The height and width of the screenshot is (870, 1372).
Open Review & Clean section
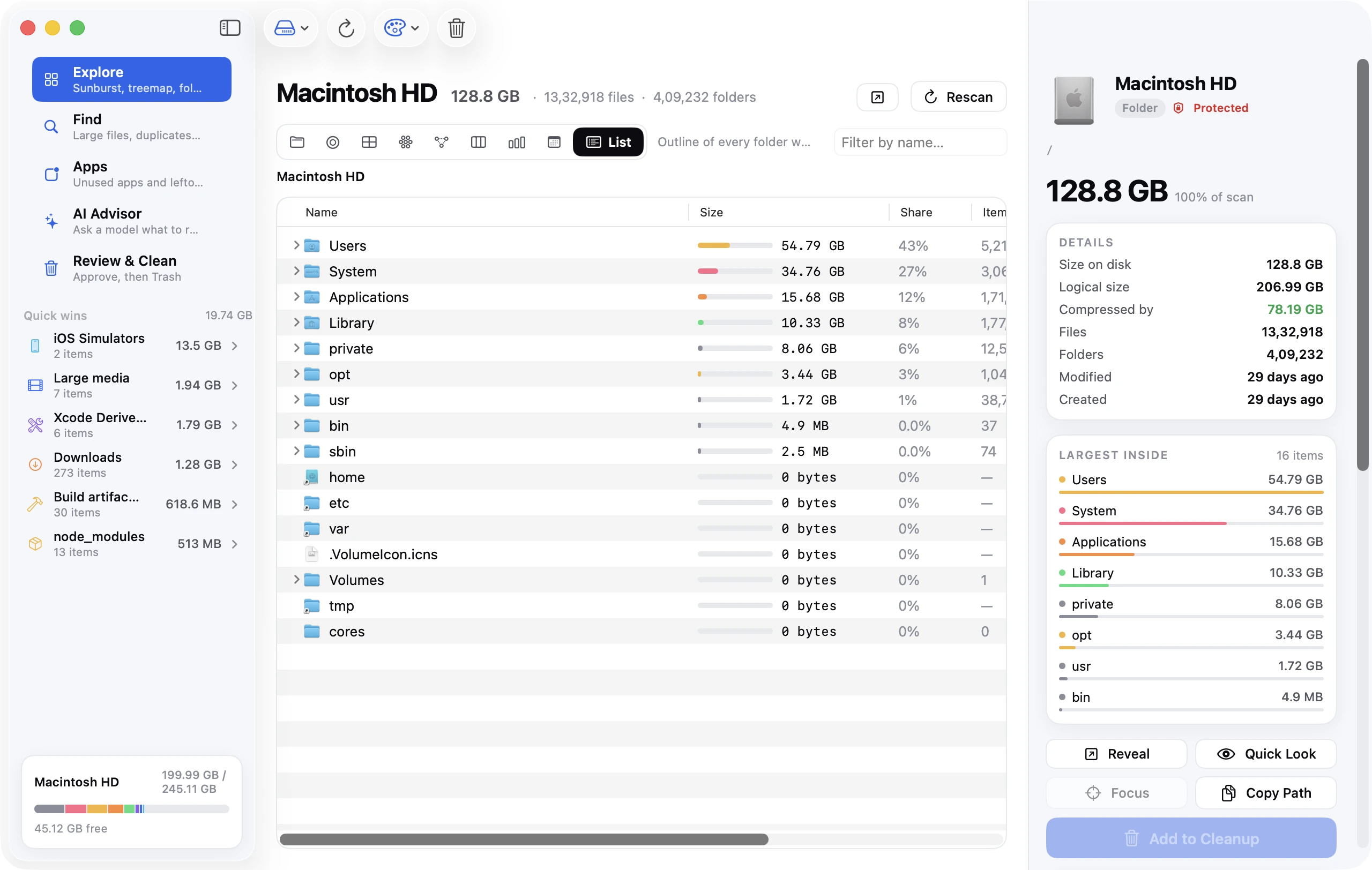coord(132,268)
